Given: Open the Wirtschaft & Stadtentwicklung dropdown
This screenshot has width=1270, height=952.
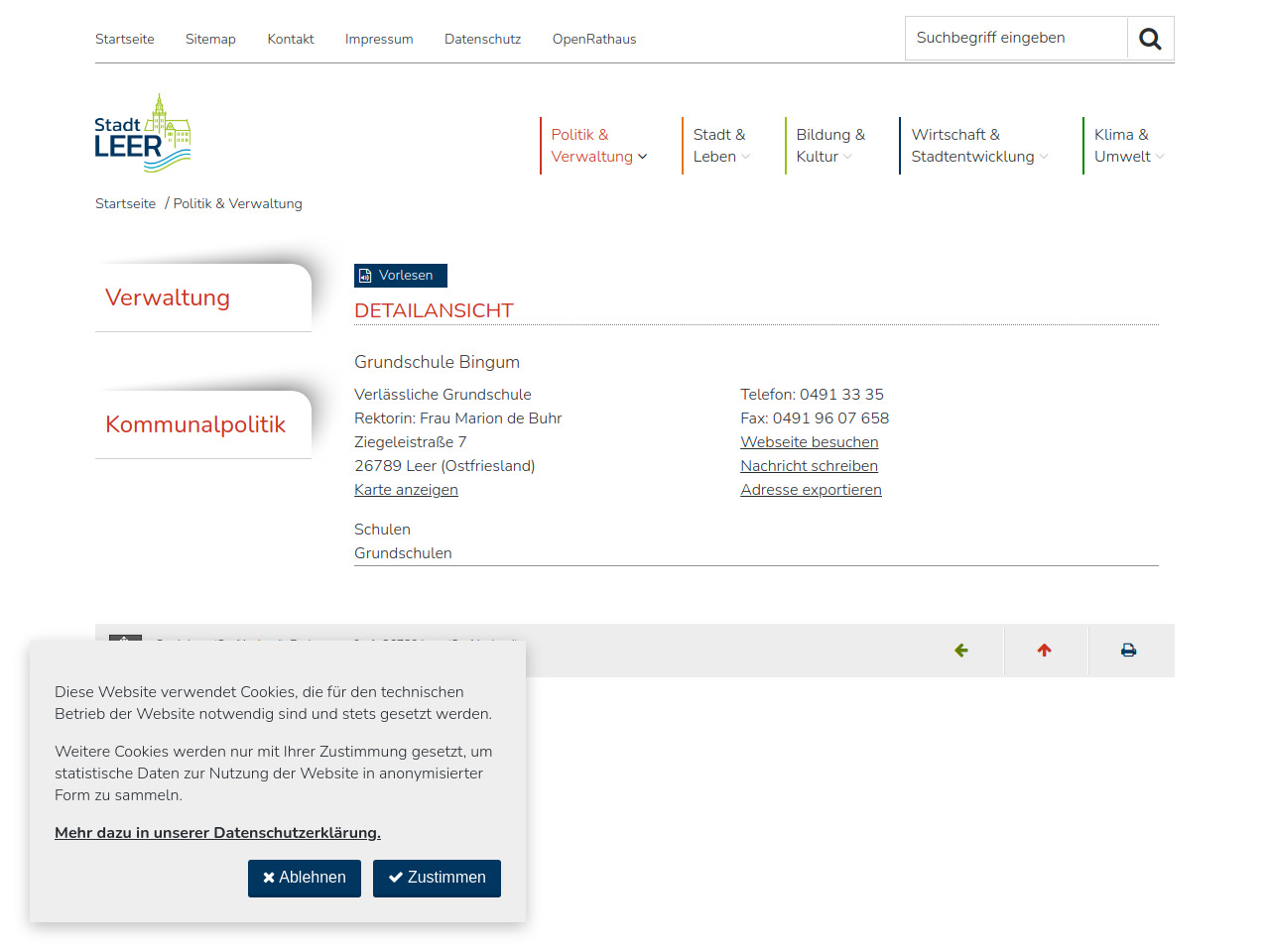Looking at the screenshot, I should click(x=978, y=146).
